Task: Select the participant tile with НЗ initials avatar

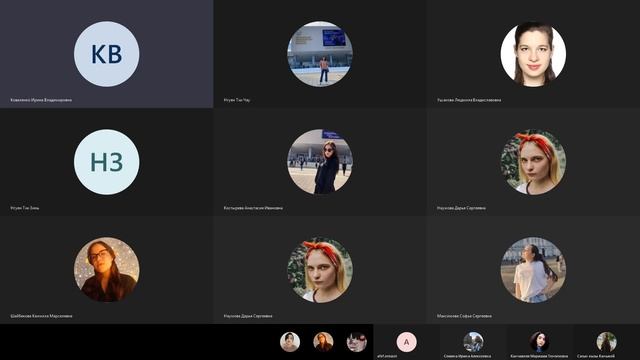Action: 107,162
